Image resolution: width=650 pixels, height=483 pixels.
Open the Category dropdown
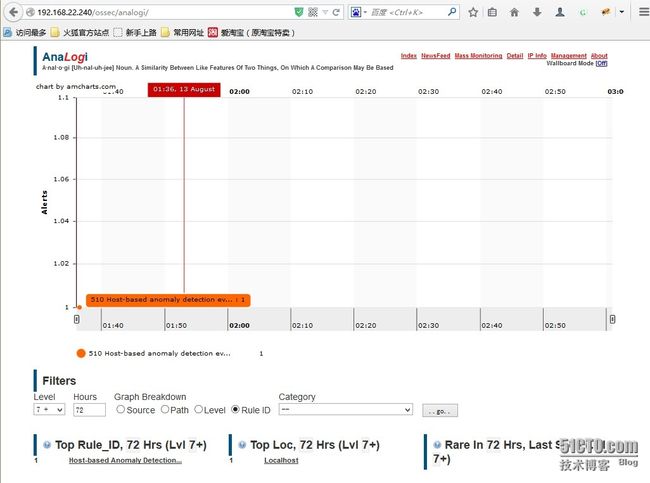[346, 410]
